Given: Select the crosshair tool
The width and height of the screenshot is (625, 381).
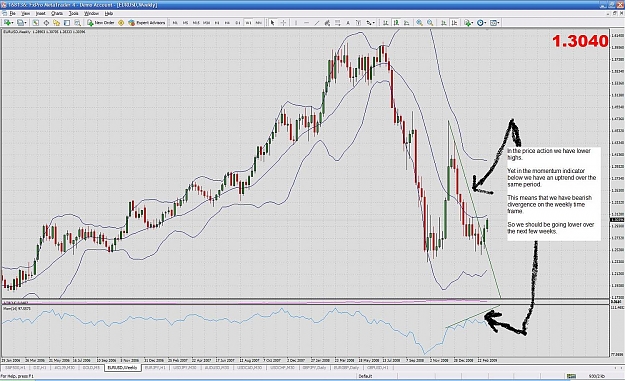Looking at the screenshot, I should (x=283, y=23).
